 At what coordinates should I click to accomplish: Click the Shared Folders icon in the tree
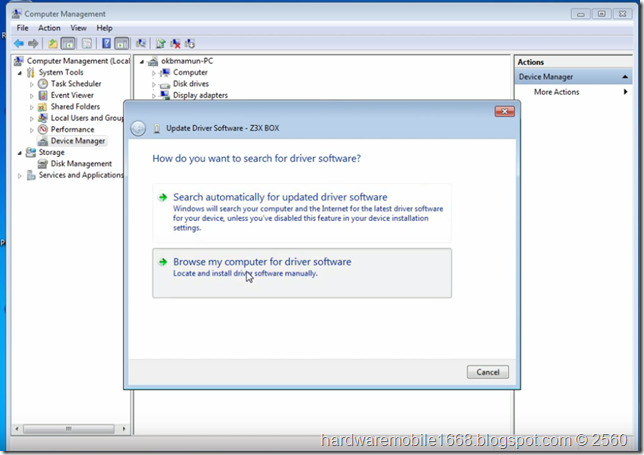click(x=42, y=107)
